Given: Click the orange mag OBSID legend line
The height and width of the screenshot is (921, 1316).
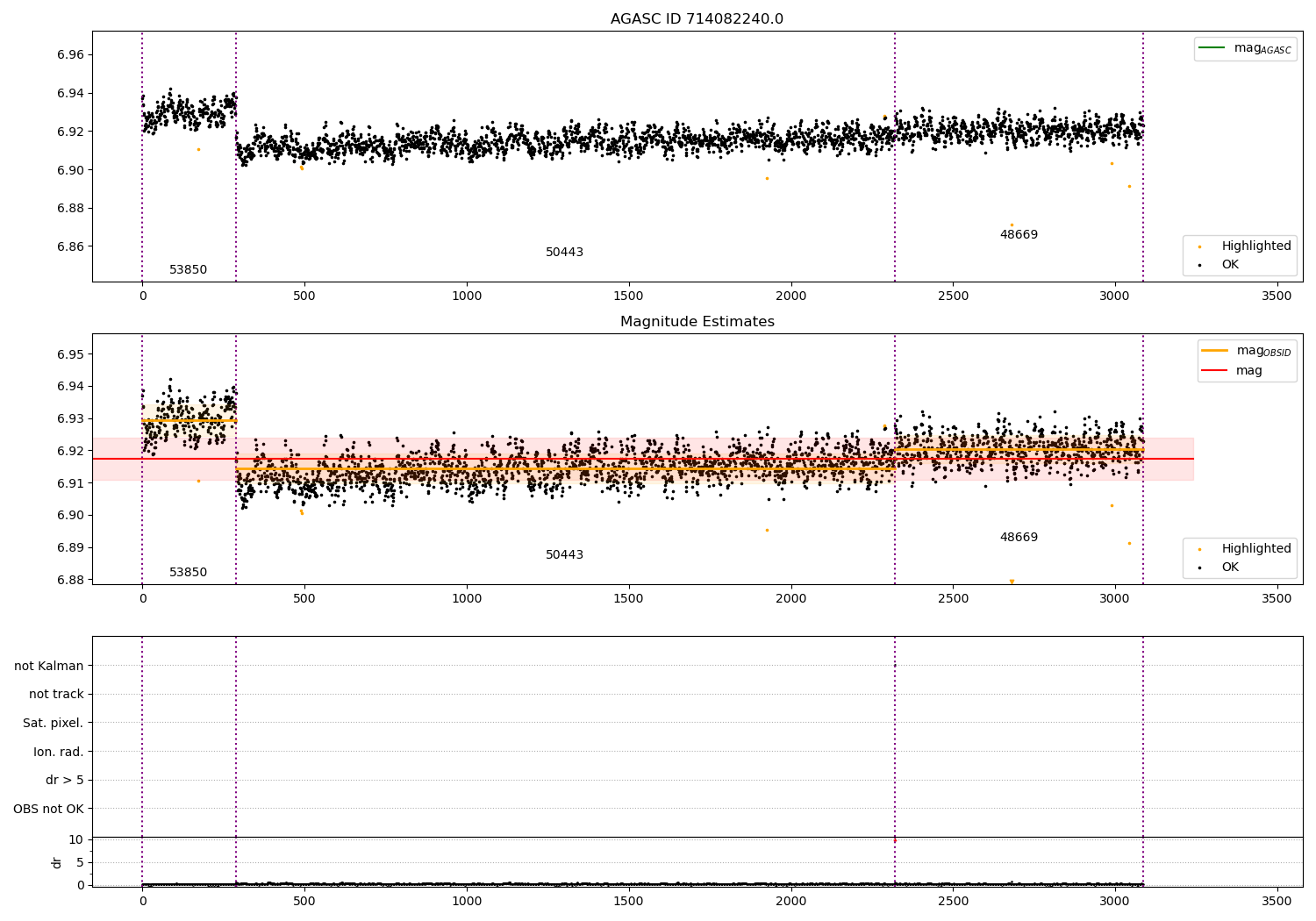Looking at the screenshot, I should click(x=1214, y=350).
